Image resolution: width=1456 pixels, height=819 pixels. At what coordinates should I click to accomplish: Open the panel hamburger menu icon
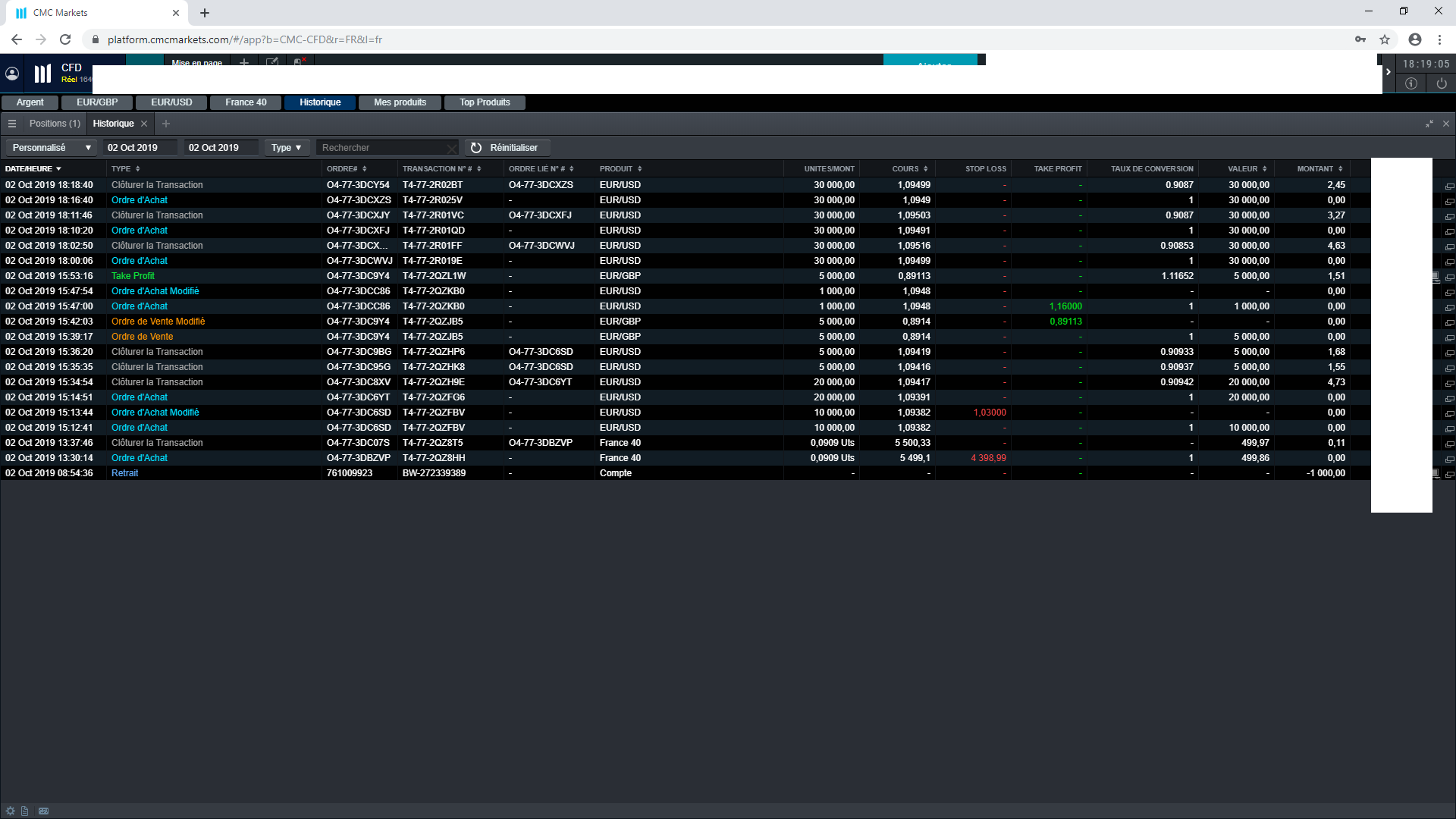click(x=12, y=124)
